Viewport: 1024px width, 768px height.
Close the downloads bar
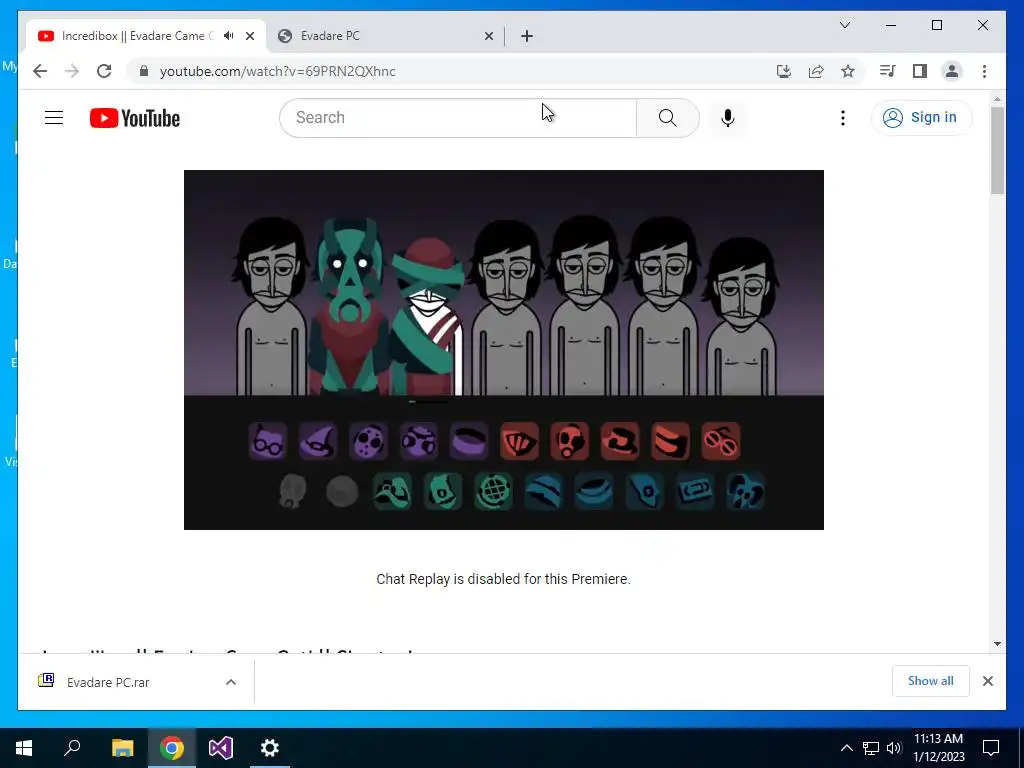coord(987,681)
